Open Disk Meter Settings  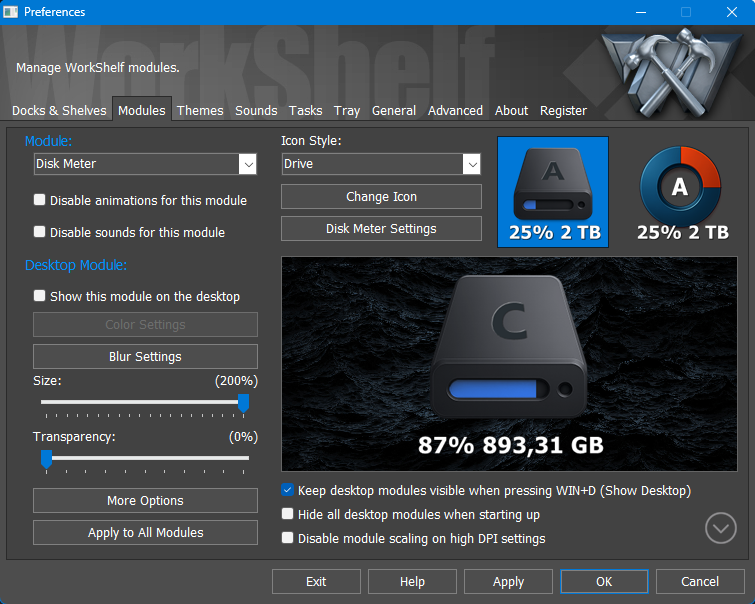point(381,229)
